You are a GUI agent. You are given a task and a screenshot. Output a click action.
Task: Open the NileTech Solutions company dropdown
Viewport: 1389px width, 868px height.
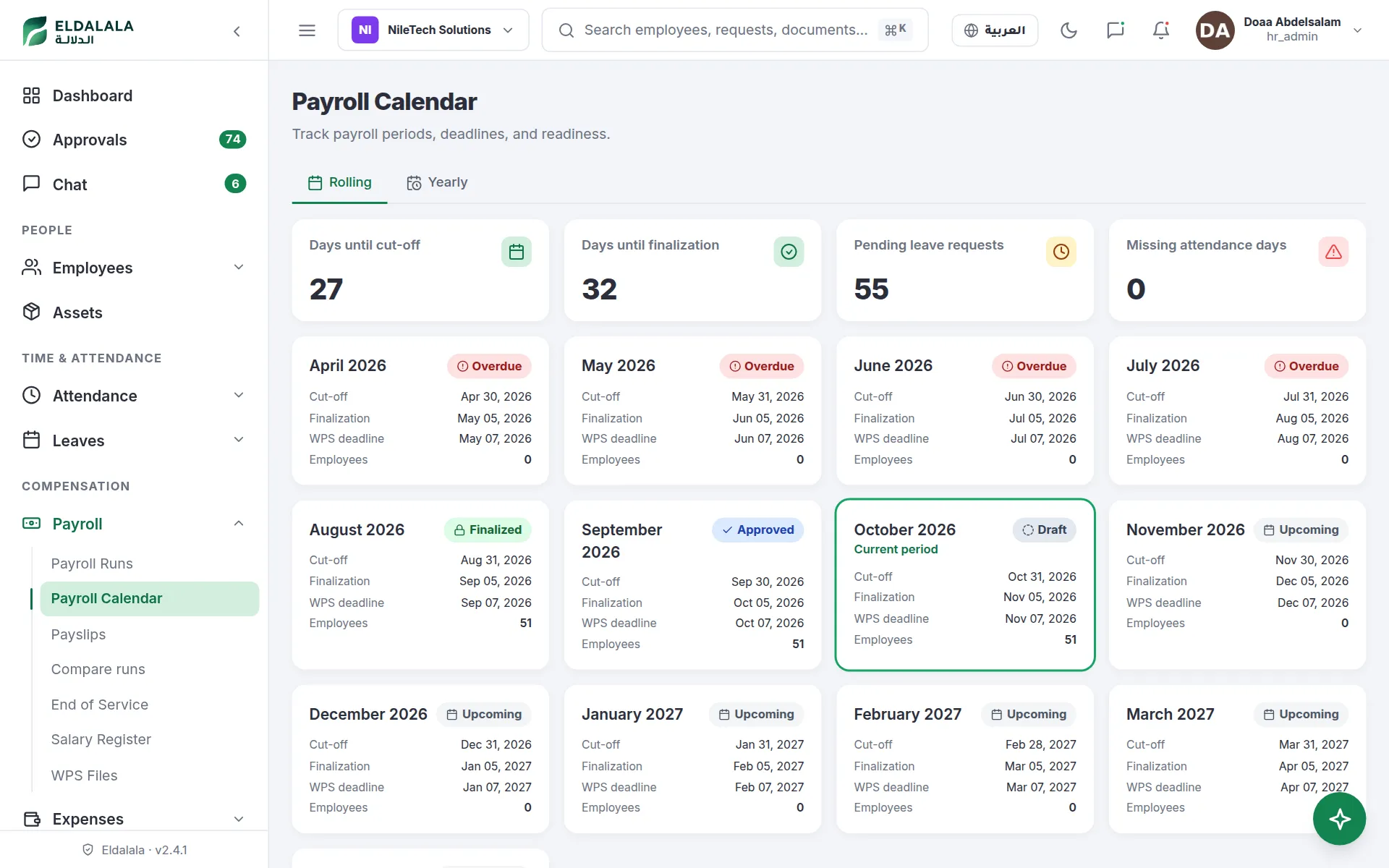(x=433, y=30)
